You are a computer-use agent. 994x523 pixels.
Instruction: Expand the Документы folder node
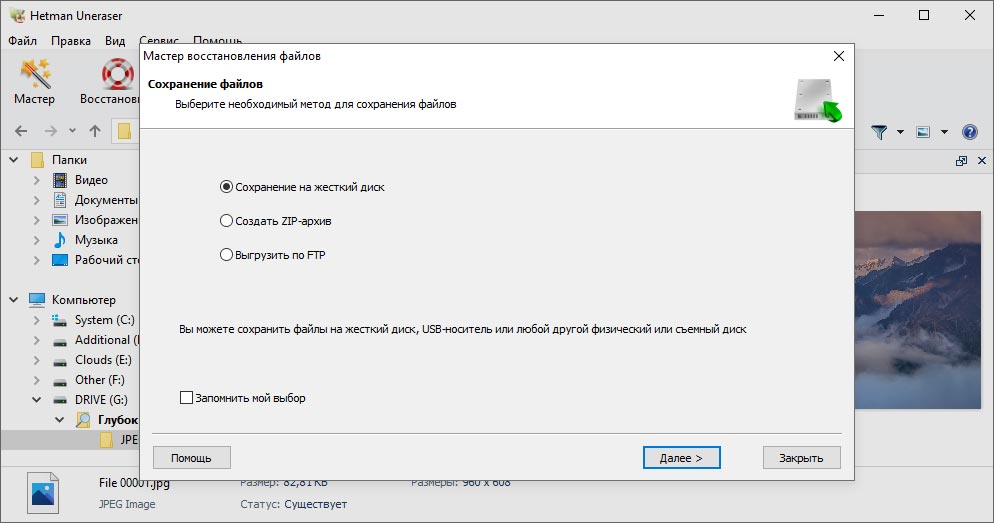pyautogui.click(x=36, y=200)
